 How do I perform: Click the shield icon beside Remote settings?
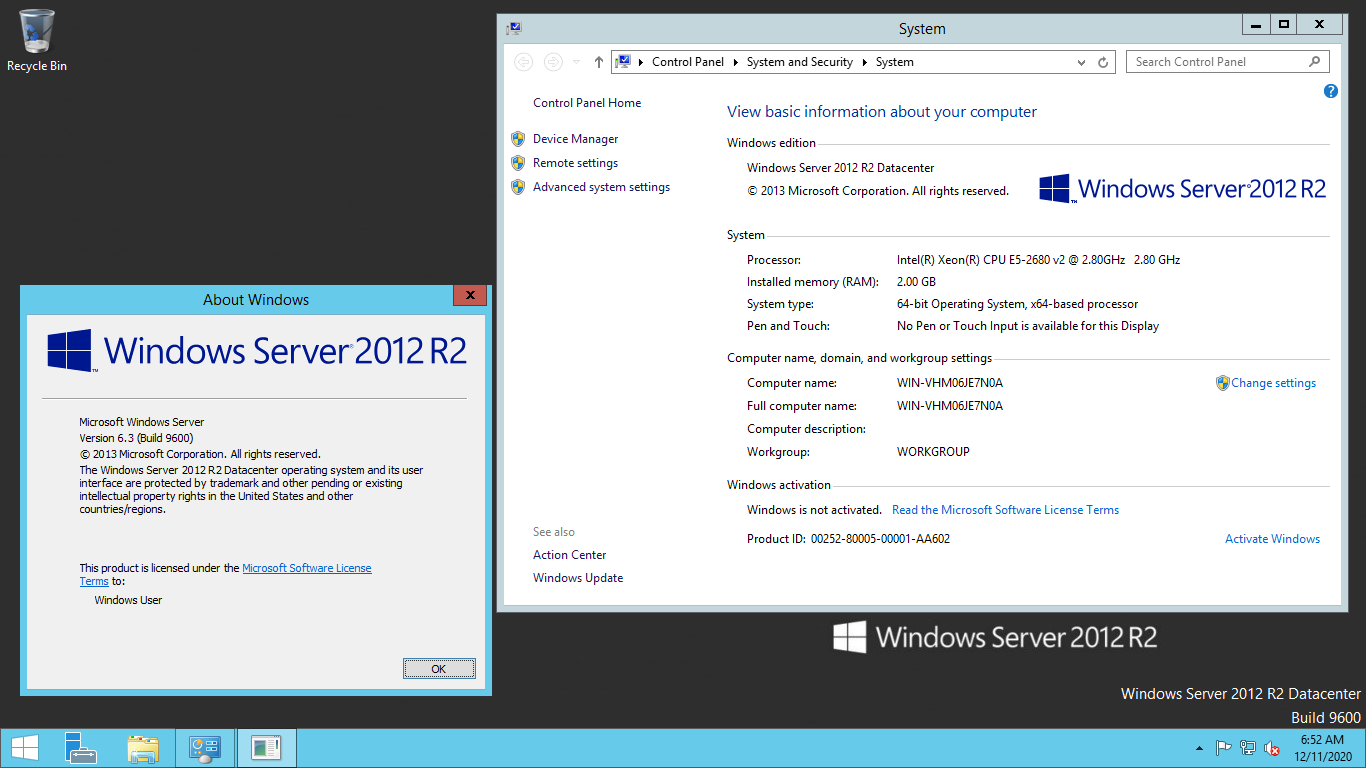[x=518, y=163]
